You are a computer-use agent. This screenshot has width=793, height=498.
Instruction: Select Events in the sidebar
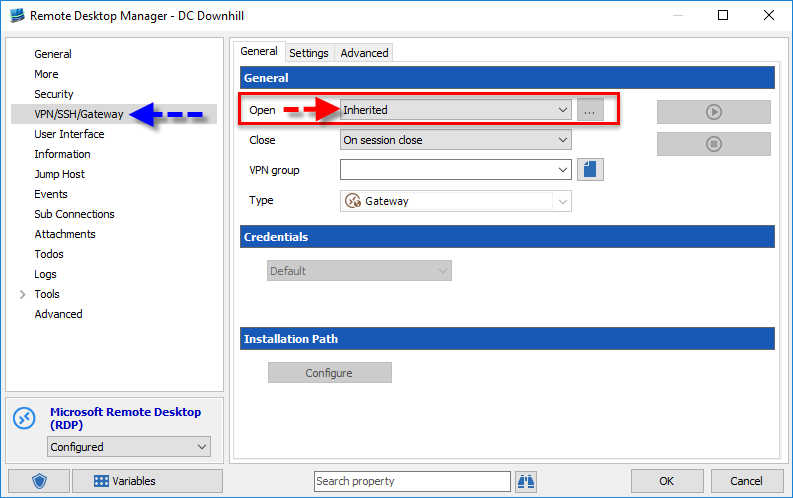pos(51,194)
